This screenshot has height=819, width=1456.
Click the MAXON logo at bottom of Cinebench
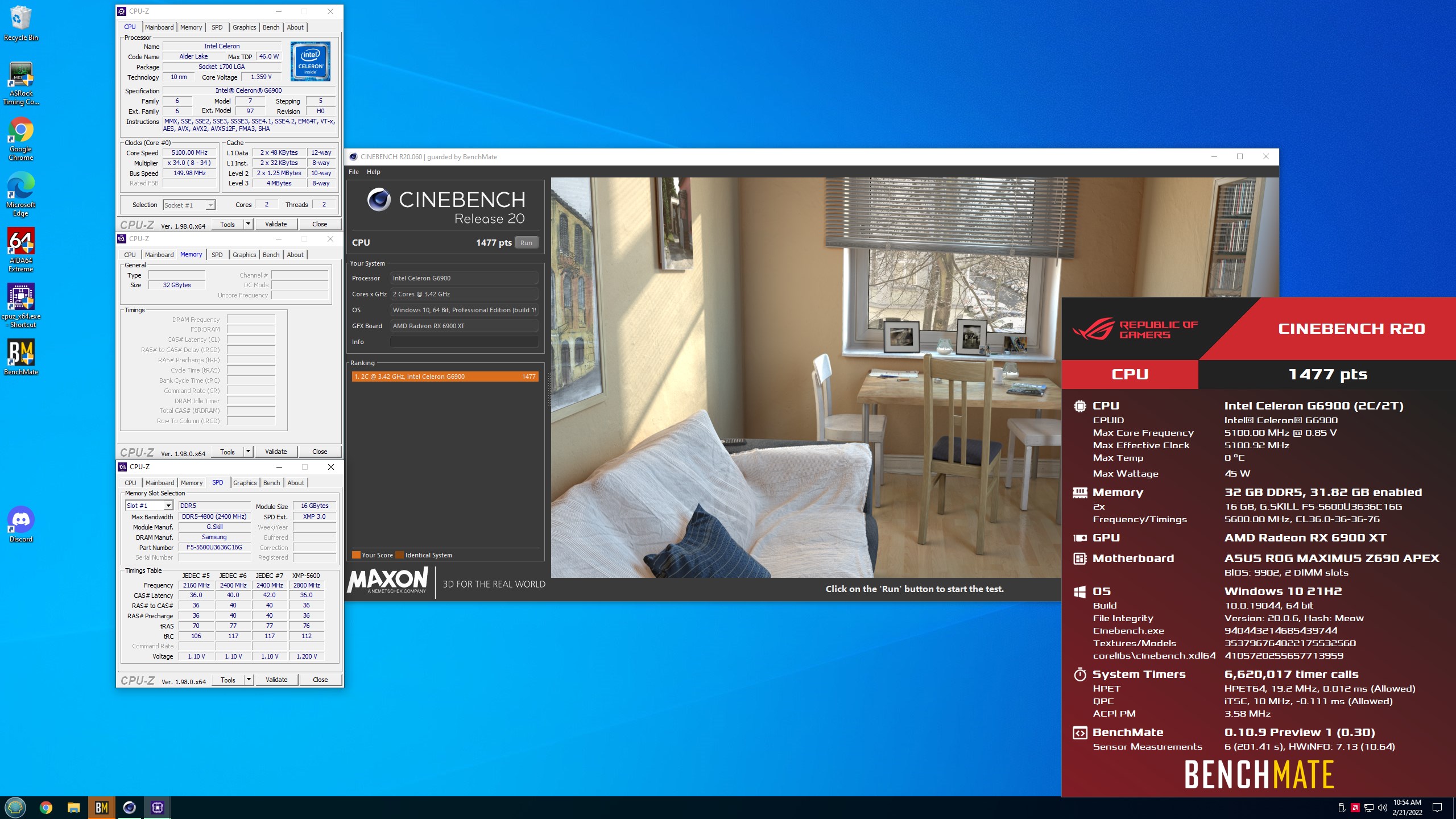coord(388,581)
